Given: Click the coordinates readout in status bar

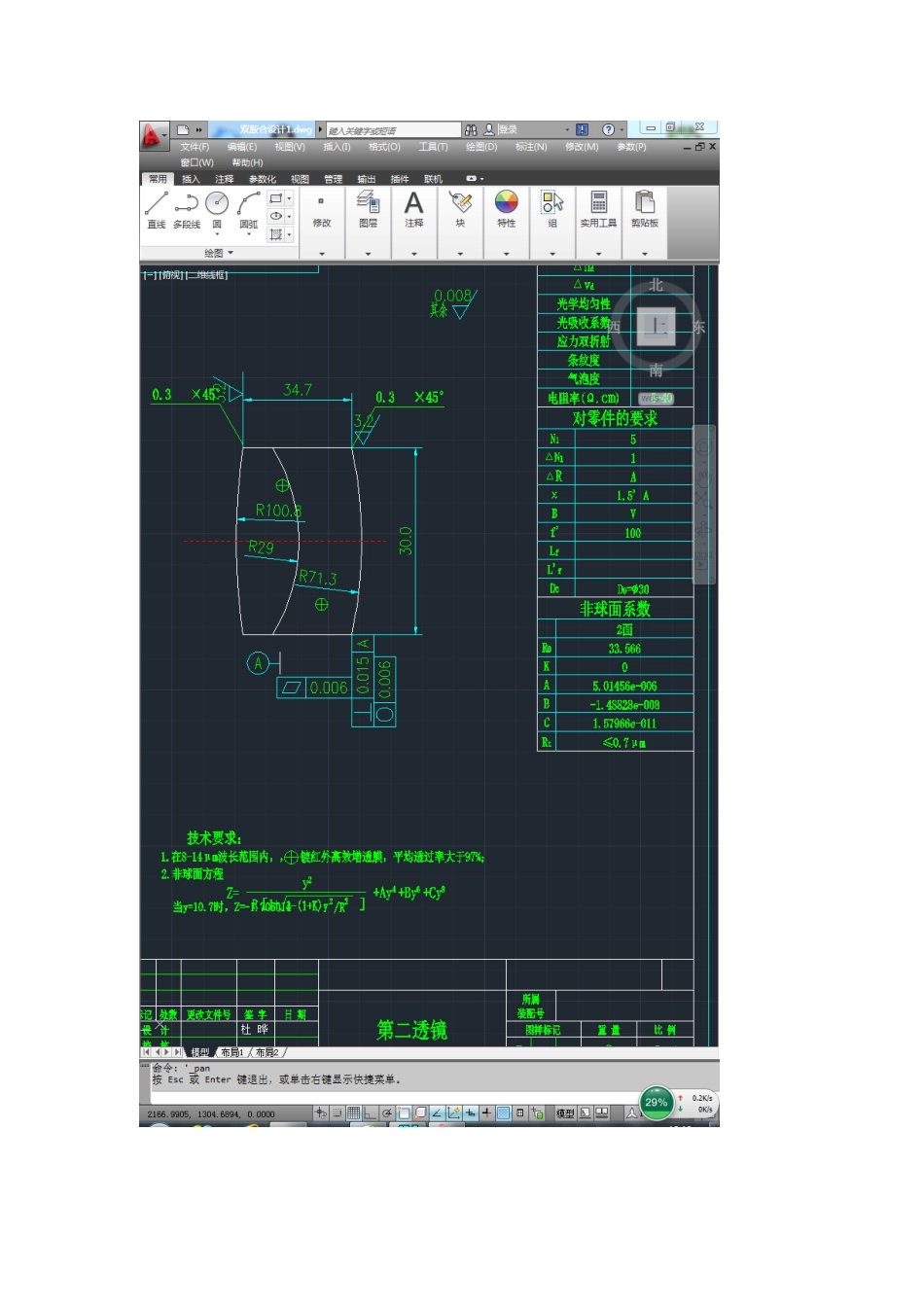Looking at the screenshot, I should (211, 1113).
